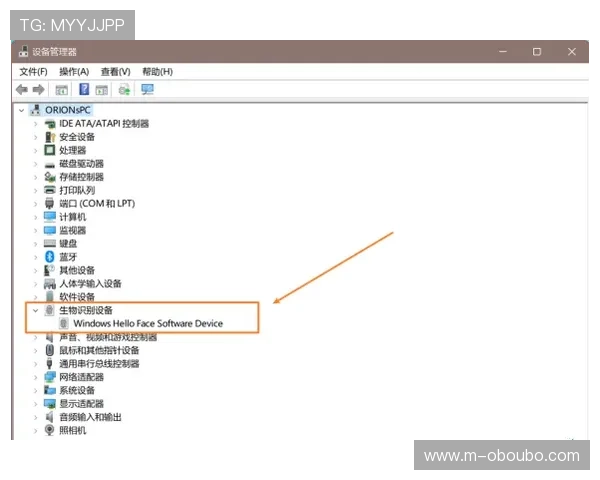Click the 鼠标和其他指针设备 mouse icon
Image resolution: width=600 pixels, height=480 pixels.
click(x=50, y=350)
